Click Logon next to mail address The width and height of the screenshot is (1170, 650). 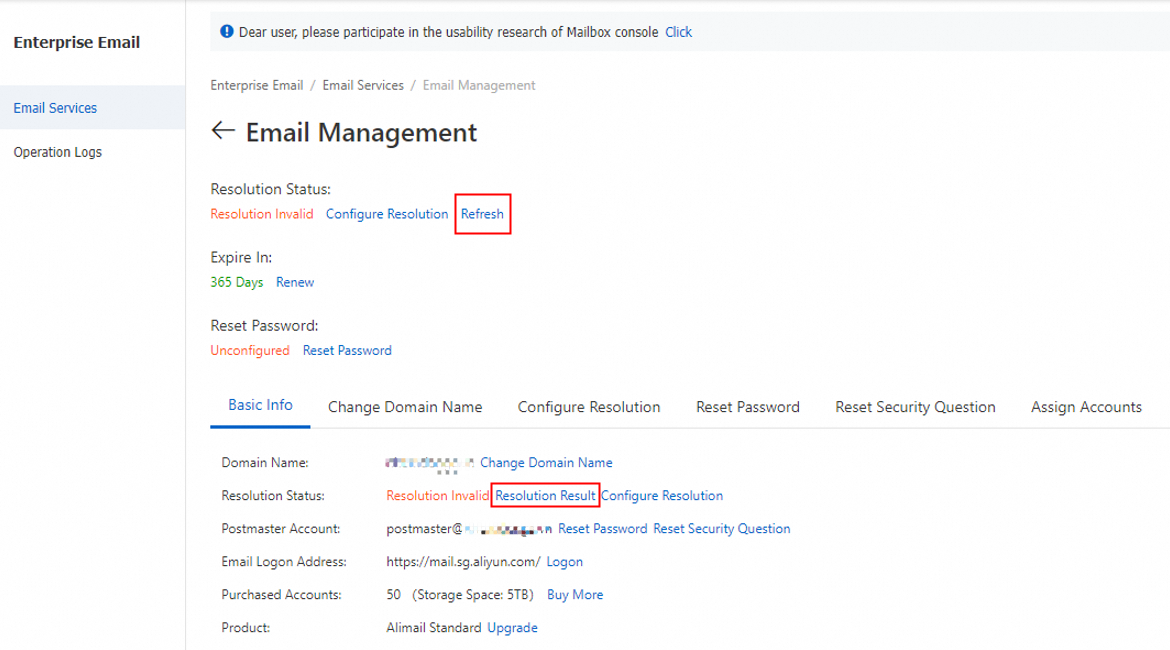pos(564,561)
